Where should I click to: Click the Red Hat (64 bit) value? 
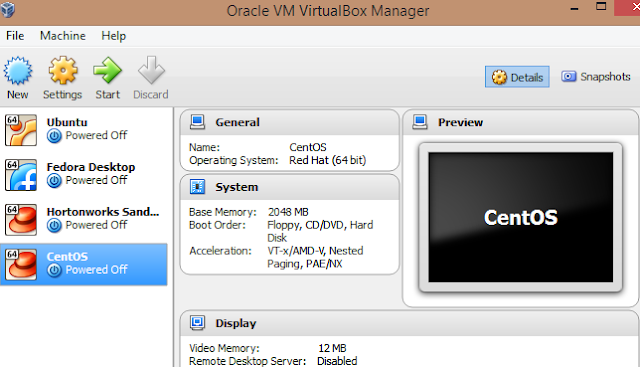tap(327, 160)
